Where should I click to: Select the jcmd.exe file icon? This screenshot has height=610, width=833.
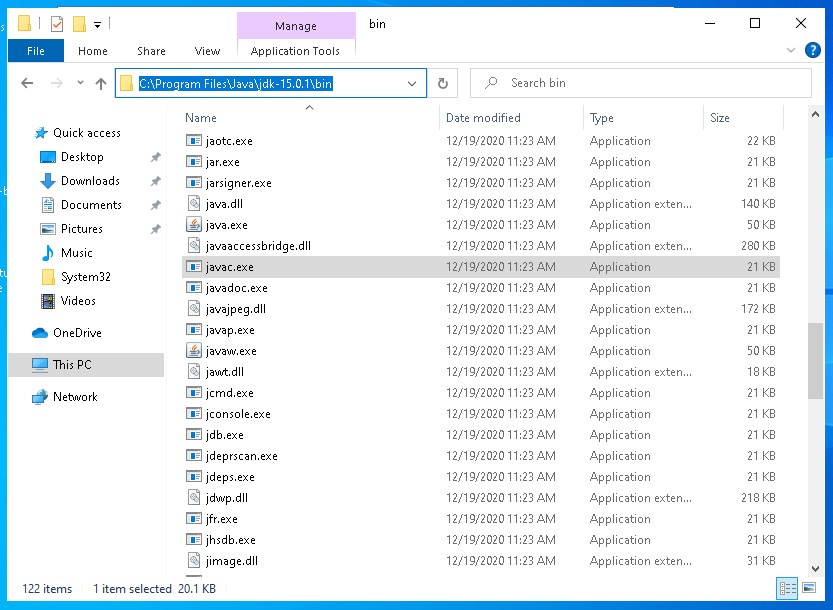click(194, 393)
